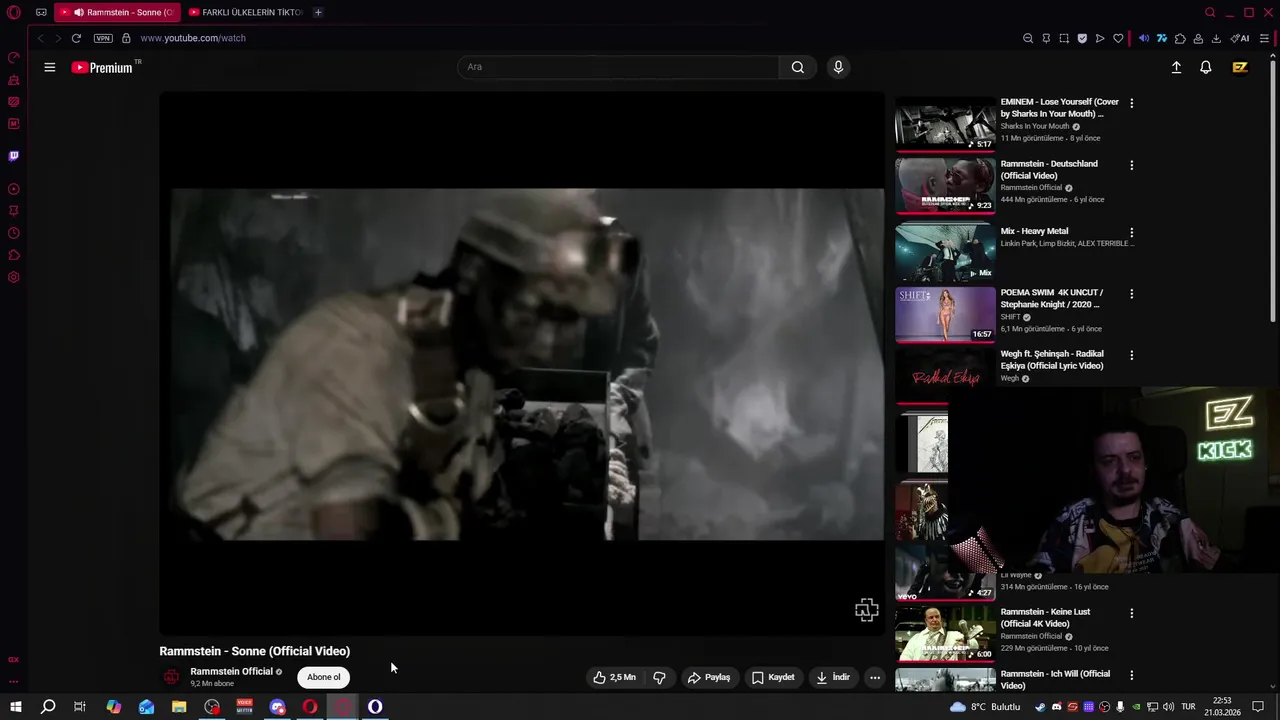Click the Rammstein Official channel avatar
1280x720 pixels.
click(x=171, y=677)
